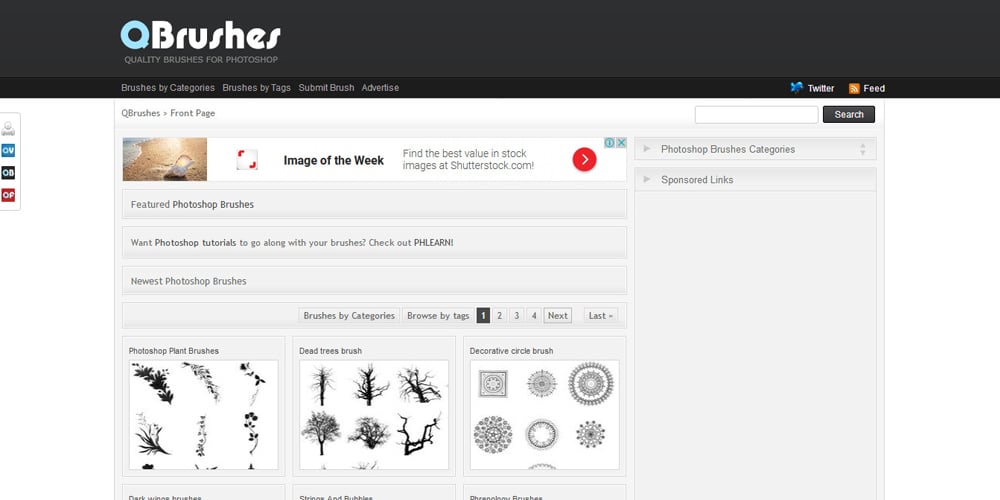Click the Browse by tags button
This screenshot has width=1000, height=500.
[438, 315]
